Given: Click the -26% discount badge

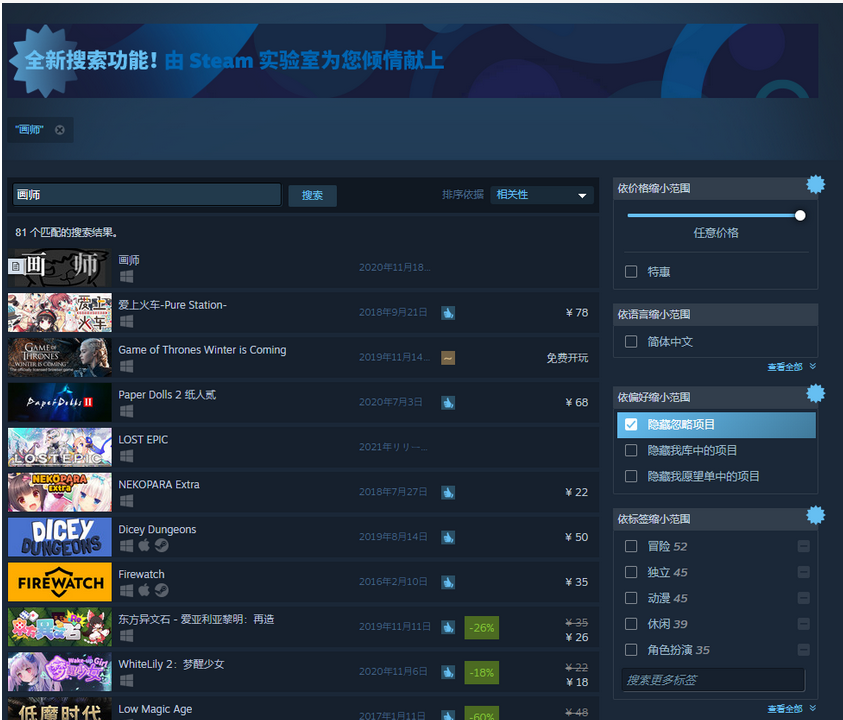Looking at the screenshot, I should point(482,628).
